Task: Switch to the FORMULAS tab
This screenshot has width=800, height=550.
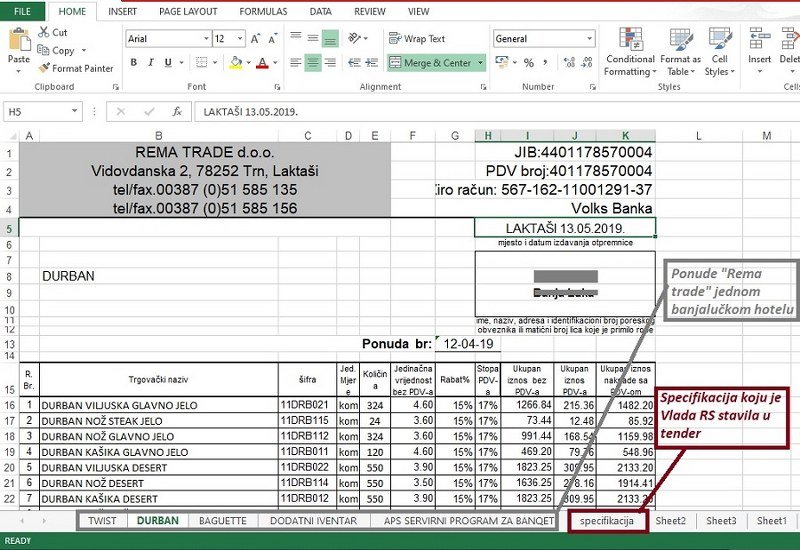Action: (263, 11)
